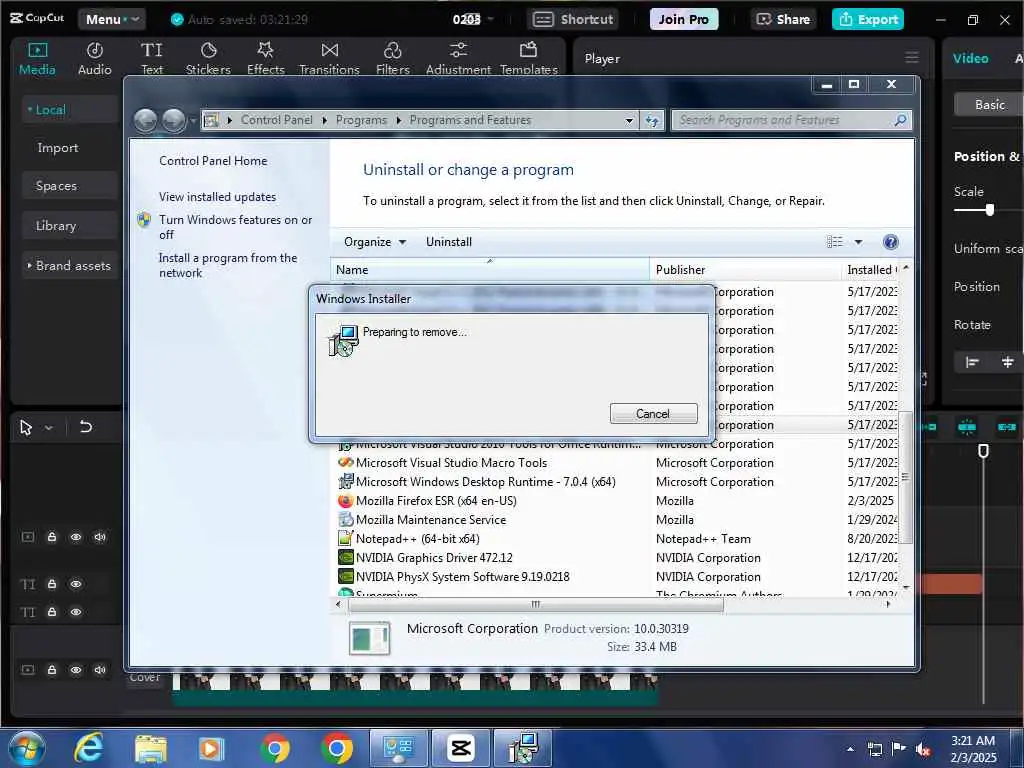The image size is (1024, 768).
Task: Hide the lower text track with the eye icon
Action: click(x=76, y=612)
